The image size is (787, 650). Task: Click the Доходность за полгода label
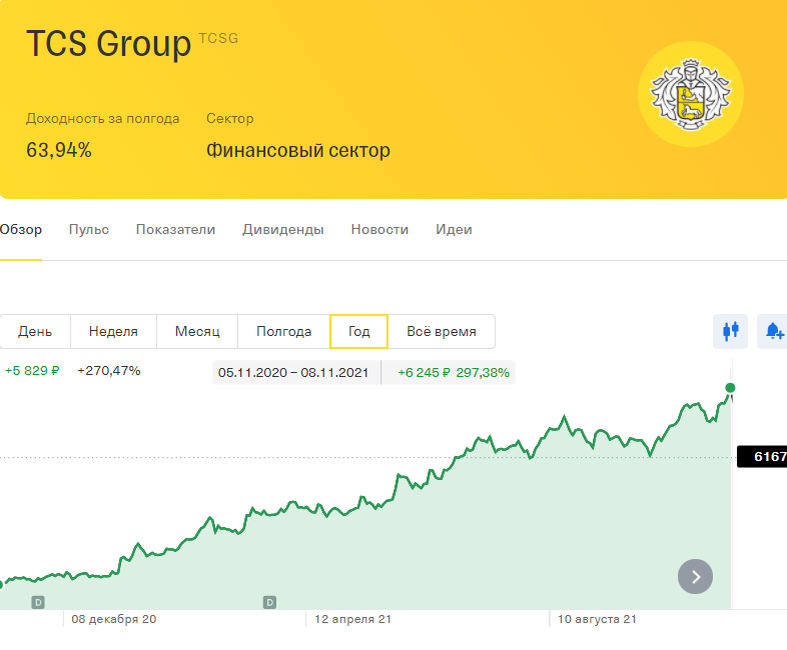103,119
